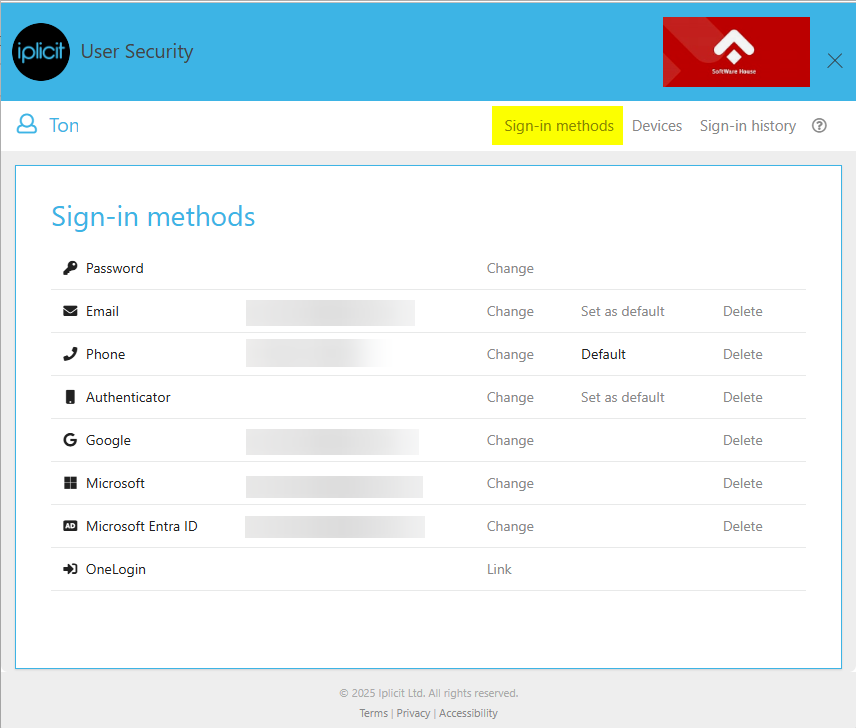
Task: Click the SoftWare House banner thumbnail
Action: [736, 52]
